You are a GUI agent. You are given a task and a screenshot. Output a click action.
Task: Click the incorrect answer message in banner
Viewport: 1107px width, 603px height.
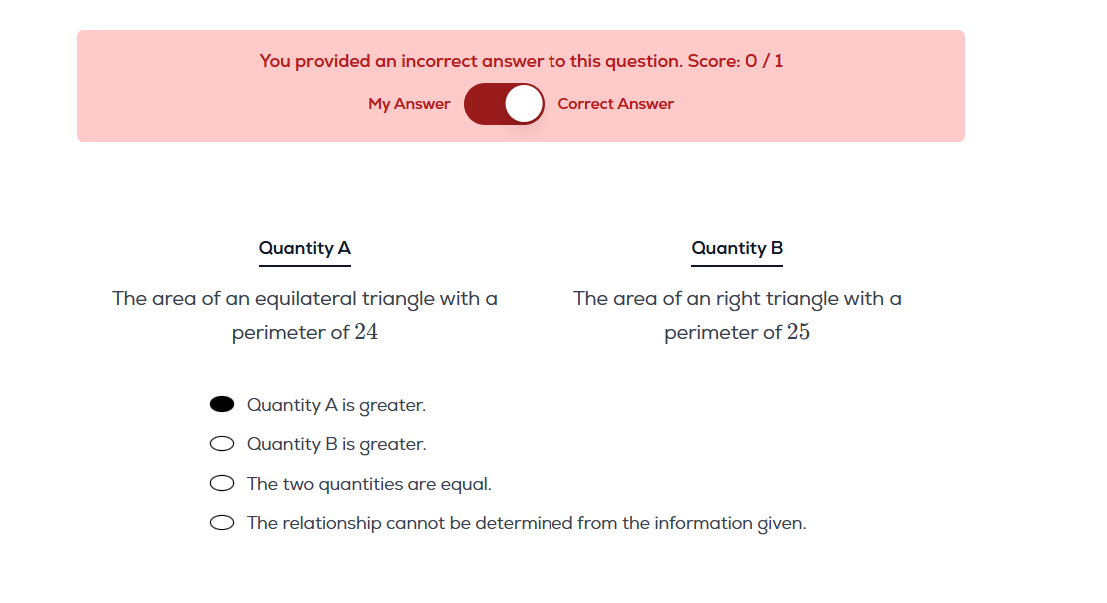[471, 61]
